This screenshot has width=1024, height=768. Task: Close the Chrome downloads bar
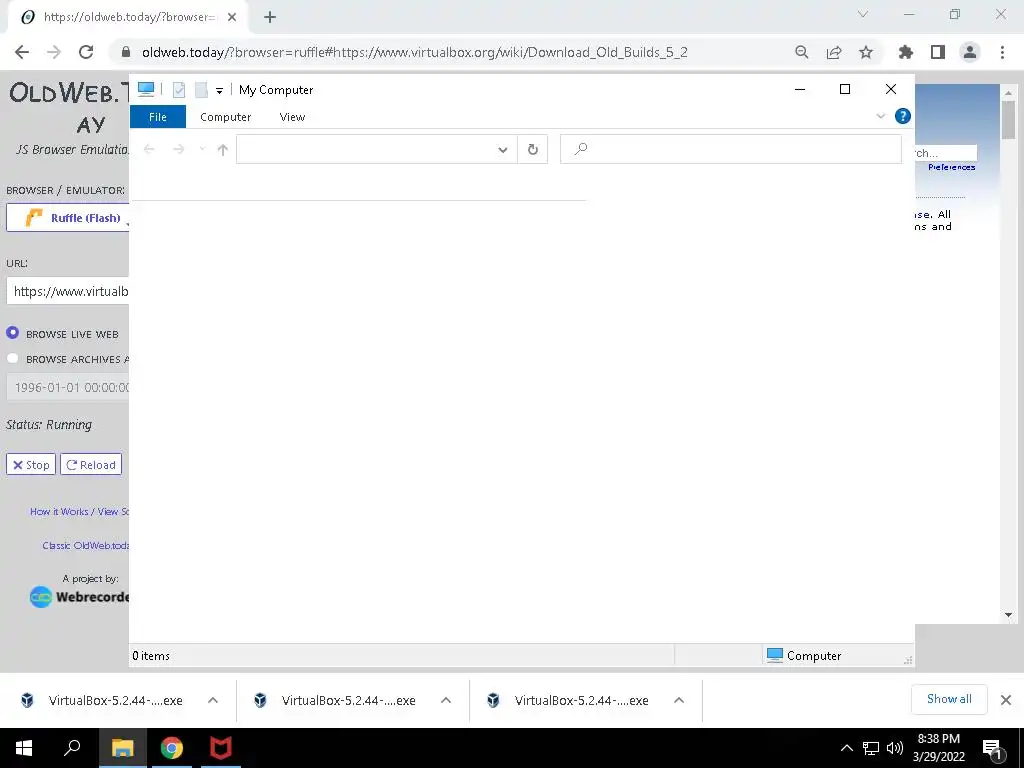click(x=1006, y=700)
